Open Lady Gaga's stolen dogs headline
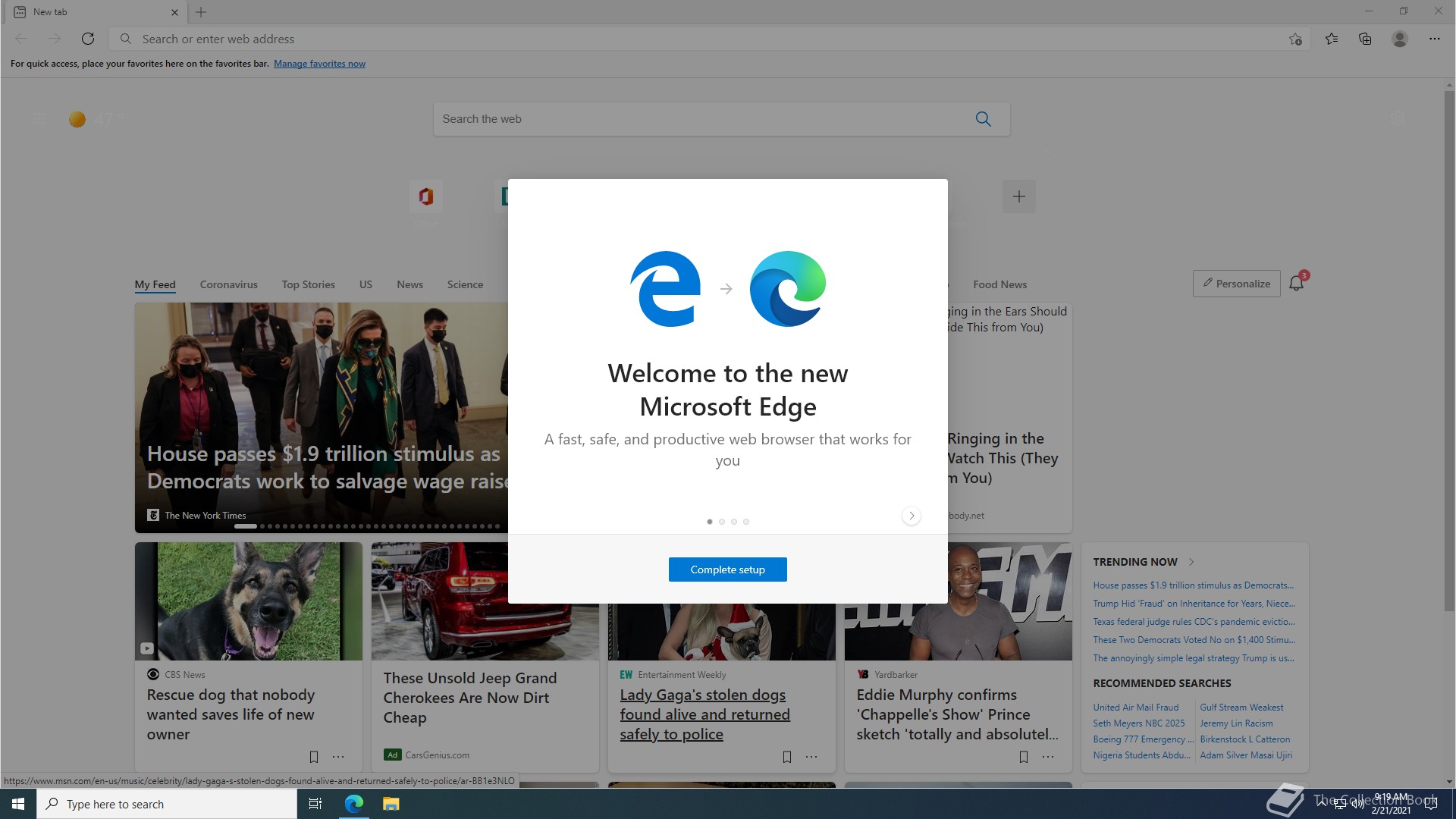1456x819 pixels. 704,714
